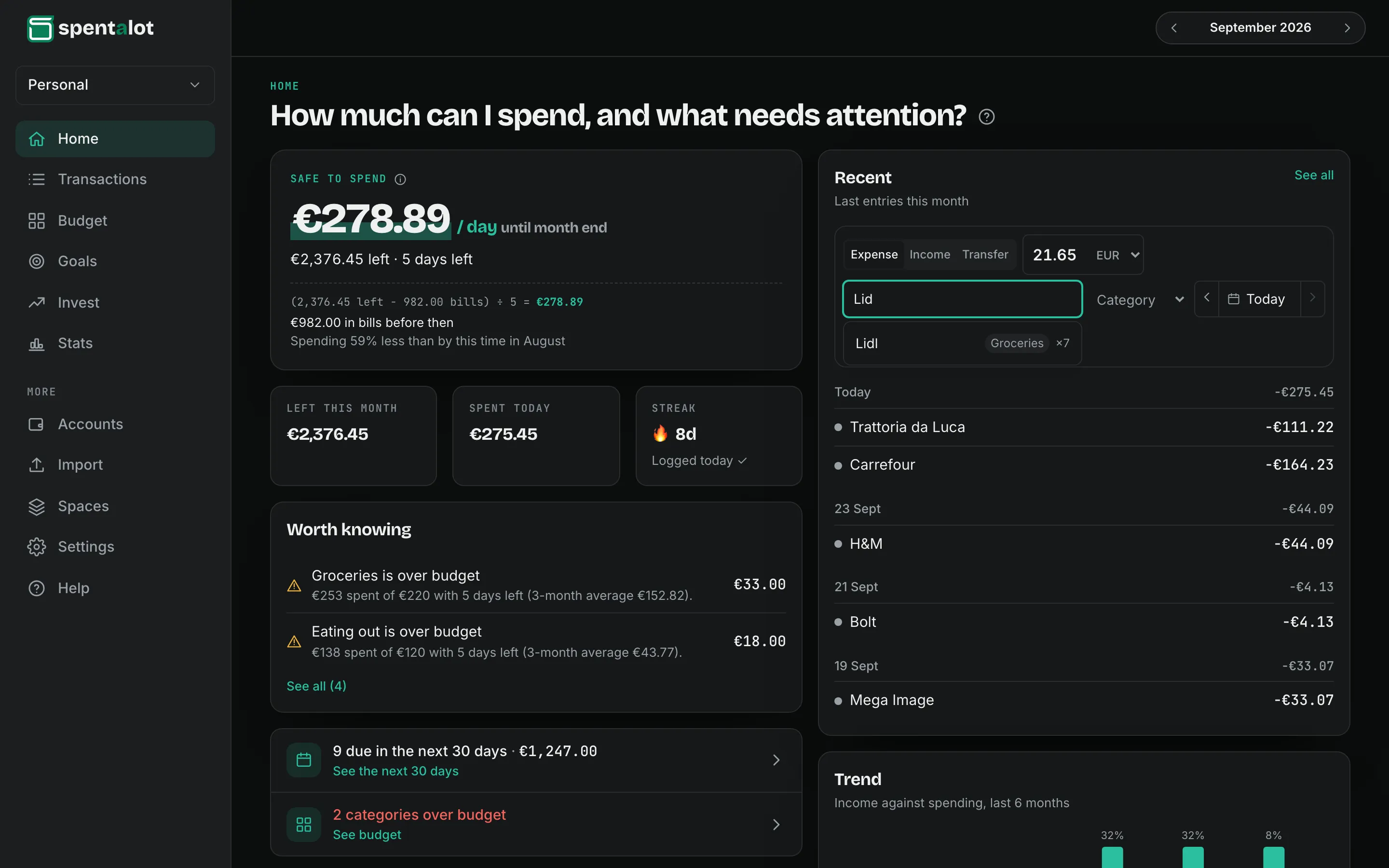Click the See the next 30 days link

[395, 771]
